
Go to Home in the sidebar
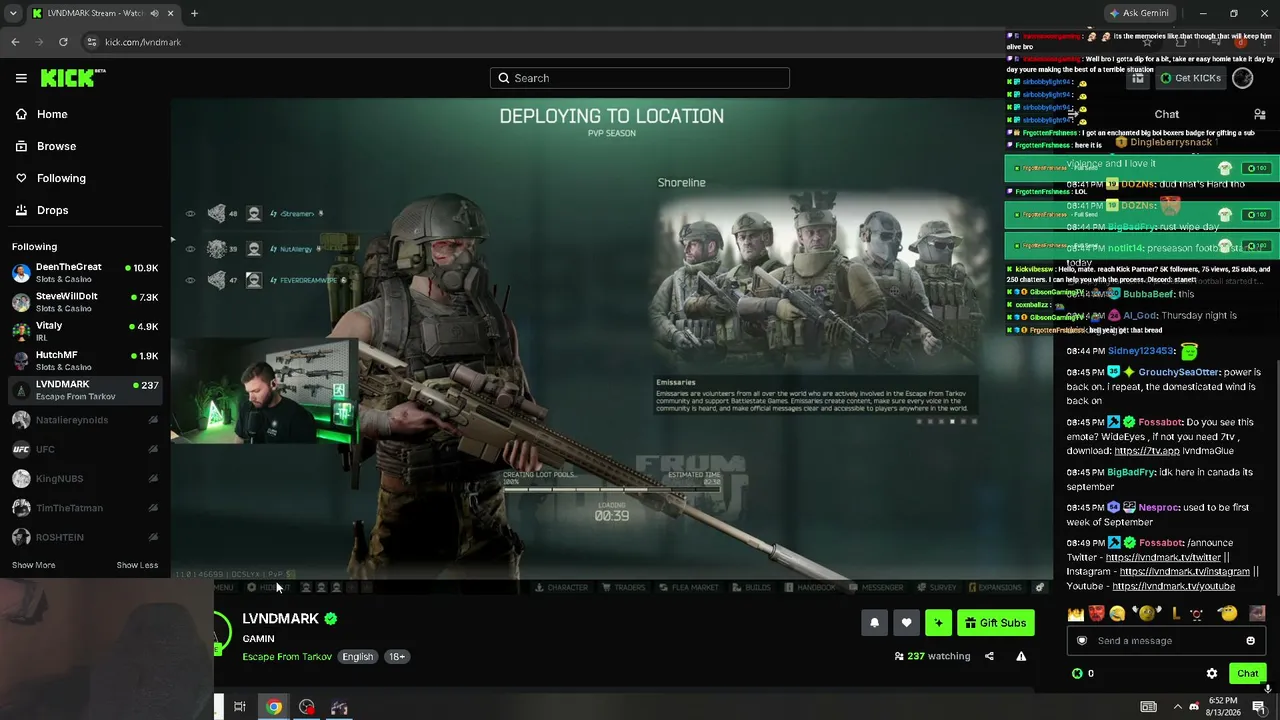[85, 114]
